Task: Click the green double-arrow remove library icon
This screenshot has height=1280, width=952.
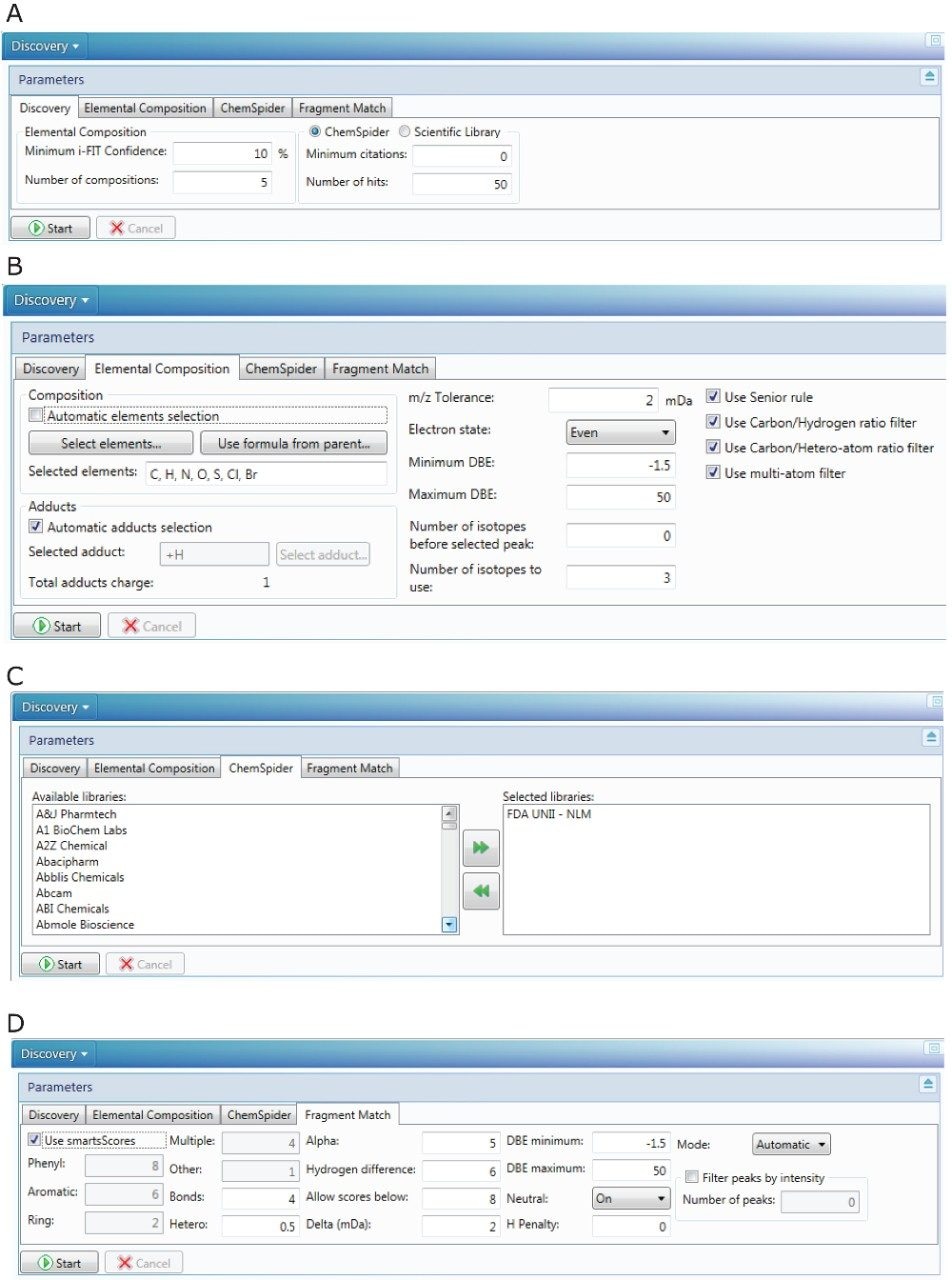Action: 482,890
